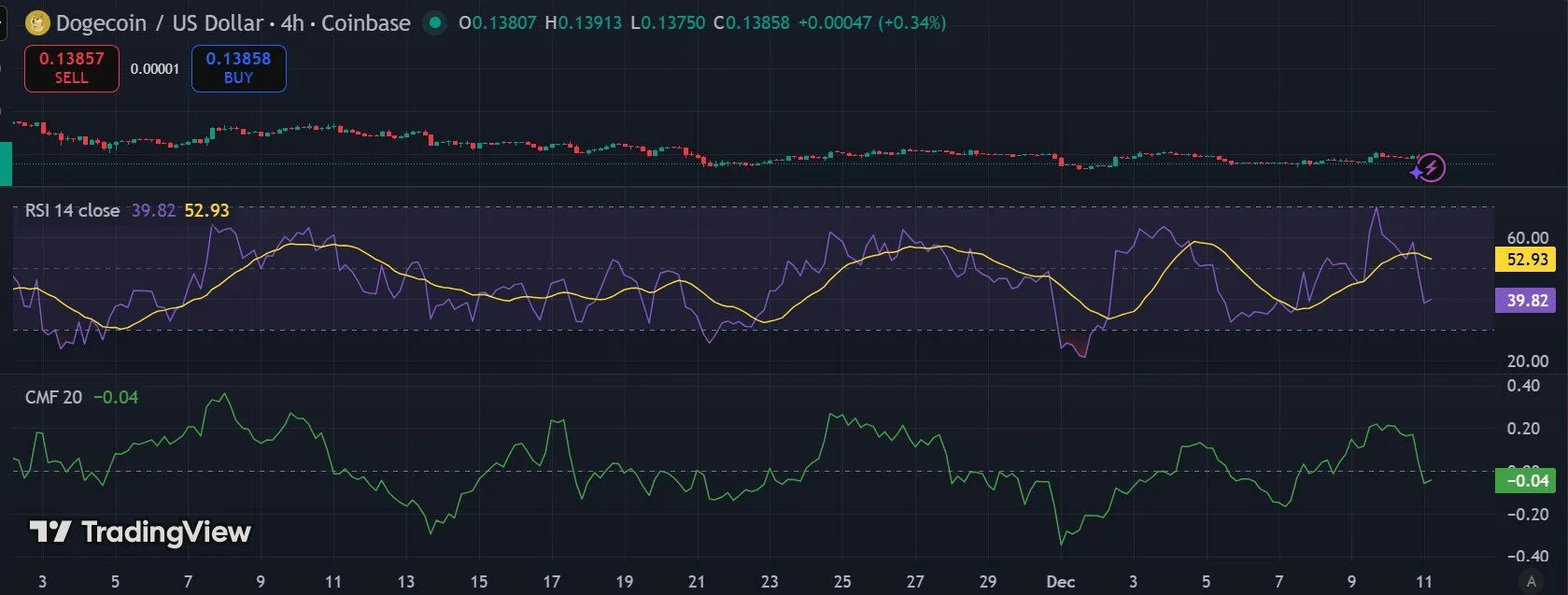Image resolution: width=1568 pixels, height=595 pixels.
Task: Click the date 17 on time axis
Action: click(552, 582)
